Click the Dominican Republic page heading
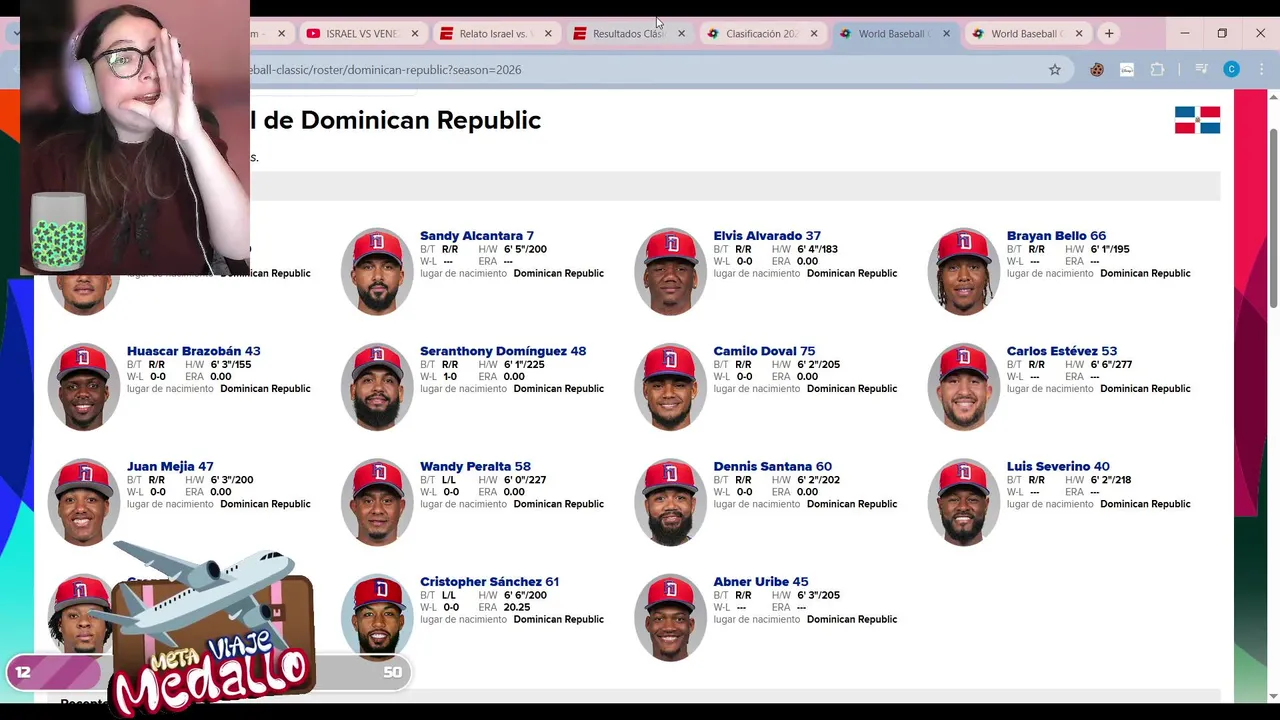The height and width of the screenshot is (720, 1280). click(x=396, y=120)
